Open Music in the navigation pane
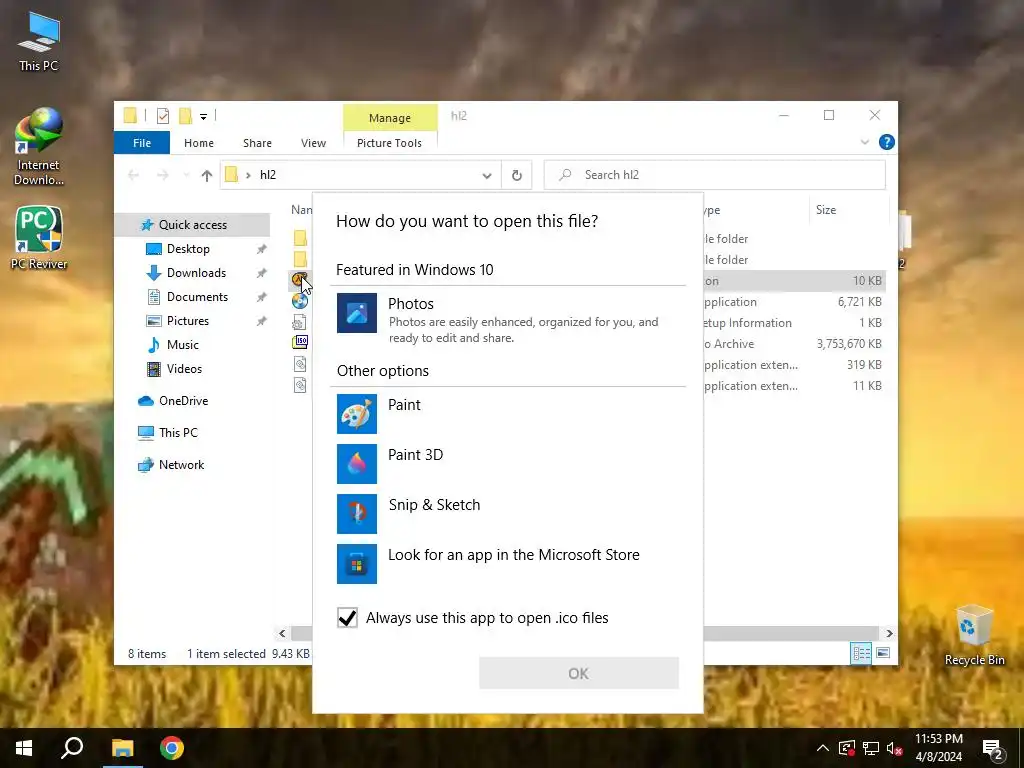 [182, 345]
